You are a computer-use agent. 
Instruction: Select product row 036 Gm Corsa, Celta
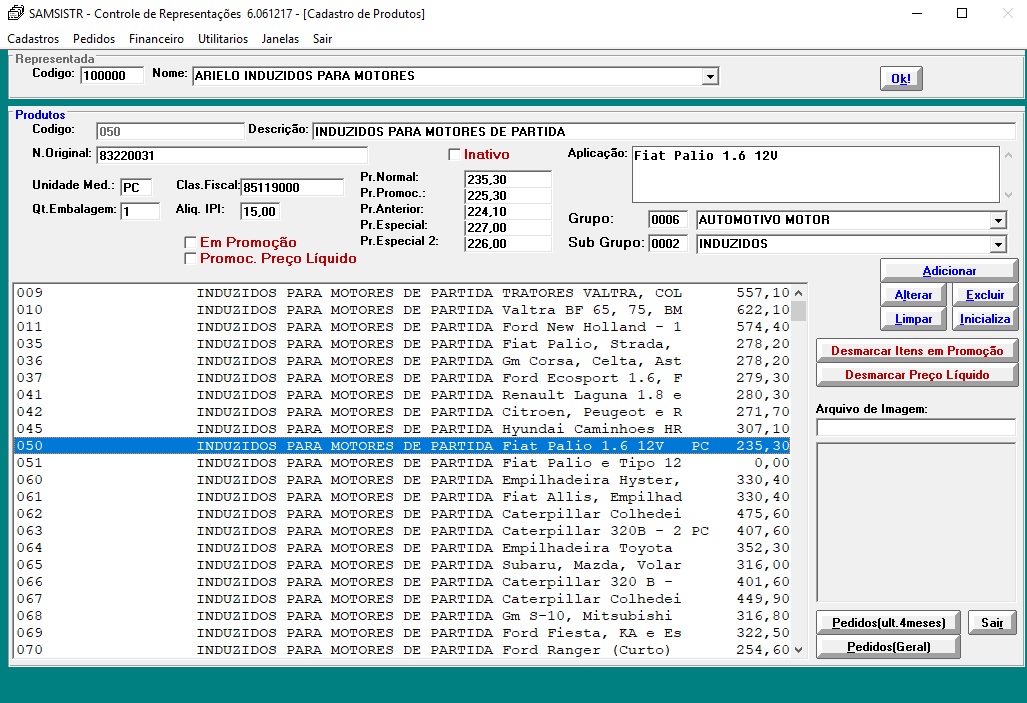(402, 361)
